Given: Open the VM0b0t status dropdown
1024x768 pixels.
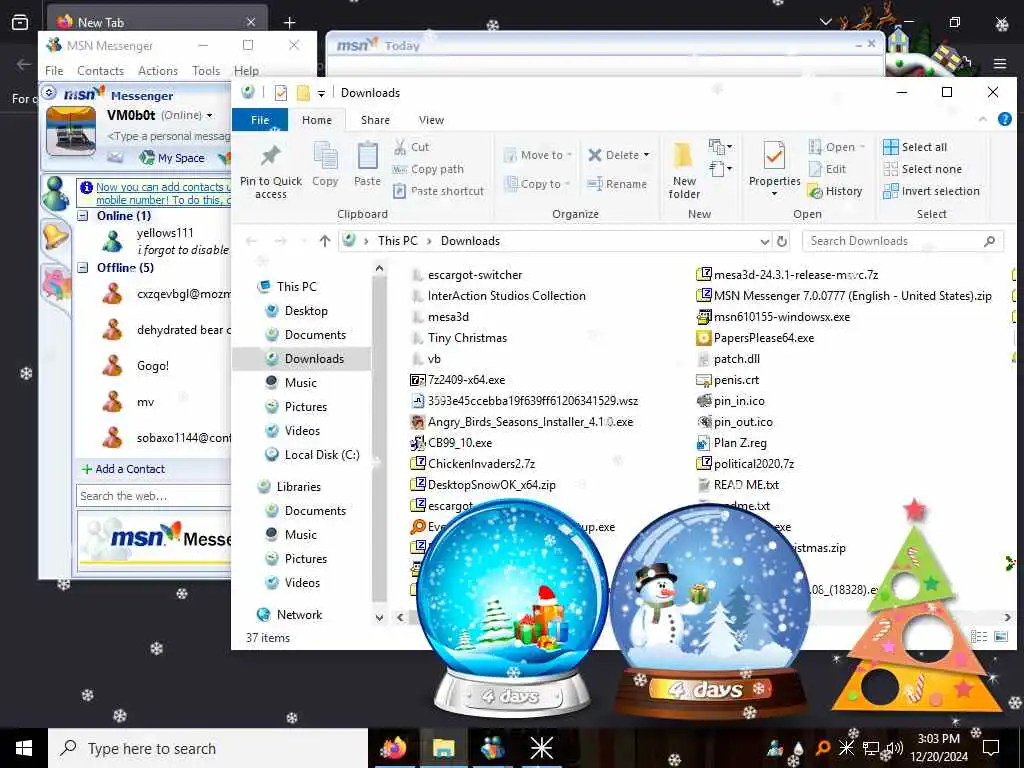Looking at the screenshot, I should pos(210,116).
